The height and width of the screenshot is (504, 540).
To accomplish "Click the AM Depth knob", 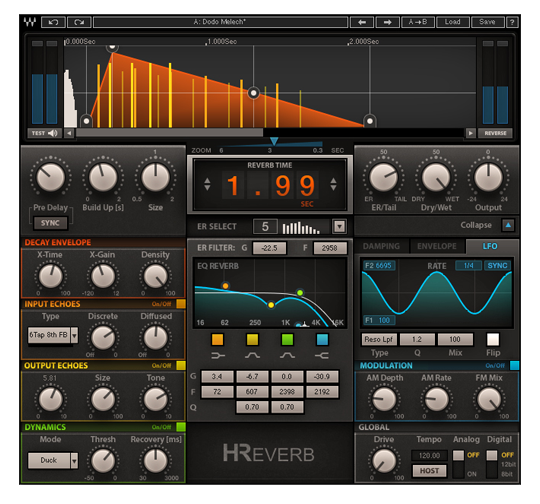I will (384, 399).
